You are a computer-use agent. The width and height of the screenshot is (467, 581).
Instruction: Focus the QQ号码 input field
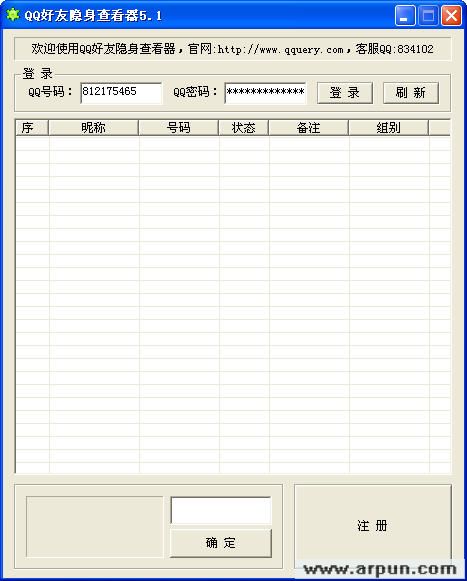coord(121,93)
